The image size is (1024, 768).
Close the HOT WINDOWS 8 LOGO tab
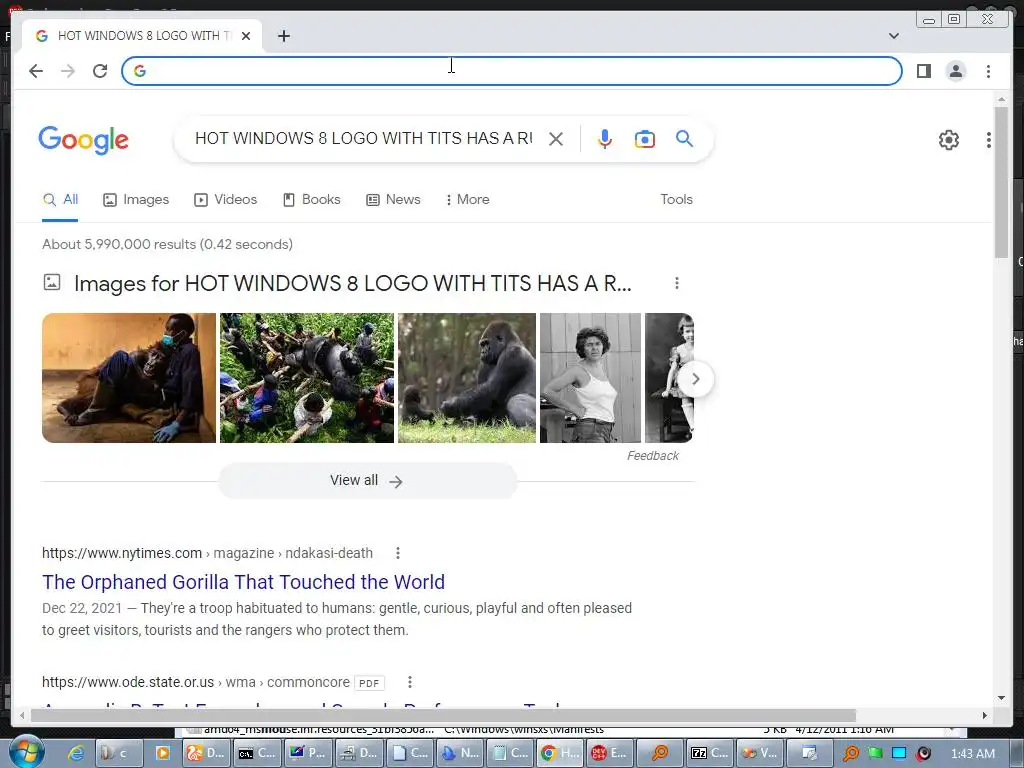pyautogui.click(x=246, y=36)
